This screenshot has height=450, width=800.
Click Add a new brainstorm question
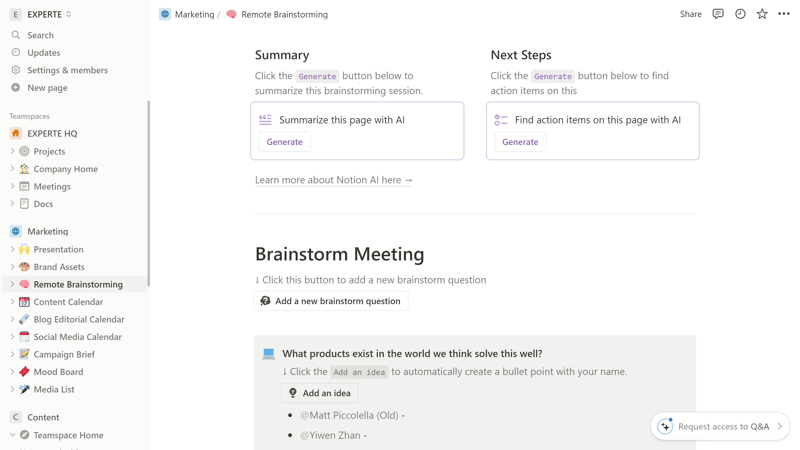click(x=331, y=301)
